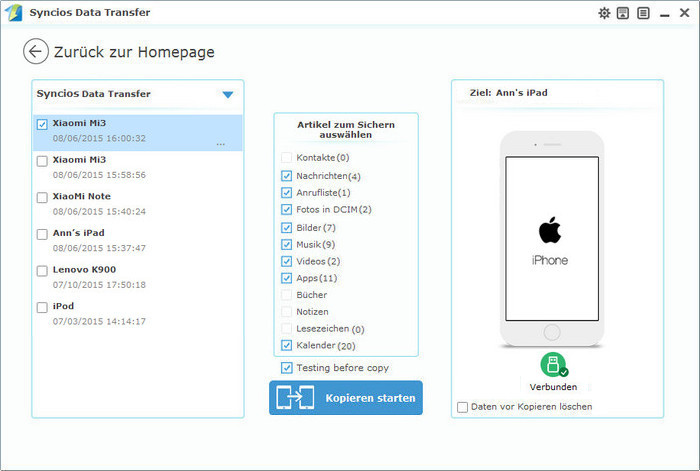Viewport: 700px width, 471px height.
Task: Click the Musik(9) label
Action: point(316,245)
